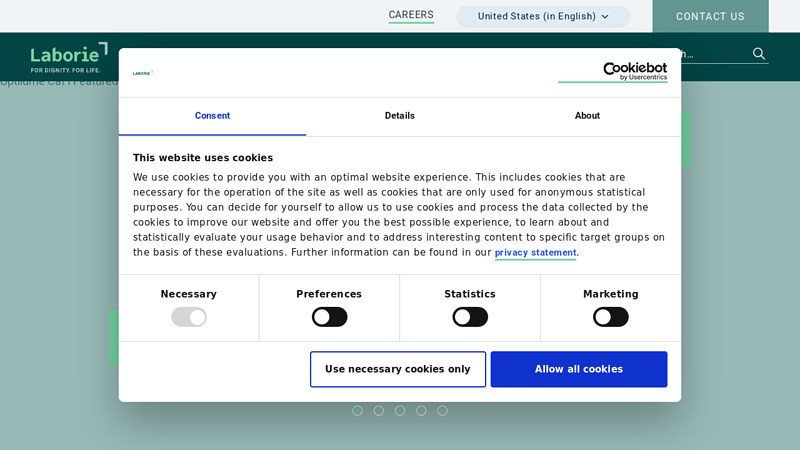Switch to the Details tab

pos(399,116)
